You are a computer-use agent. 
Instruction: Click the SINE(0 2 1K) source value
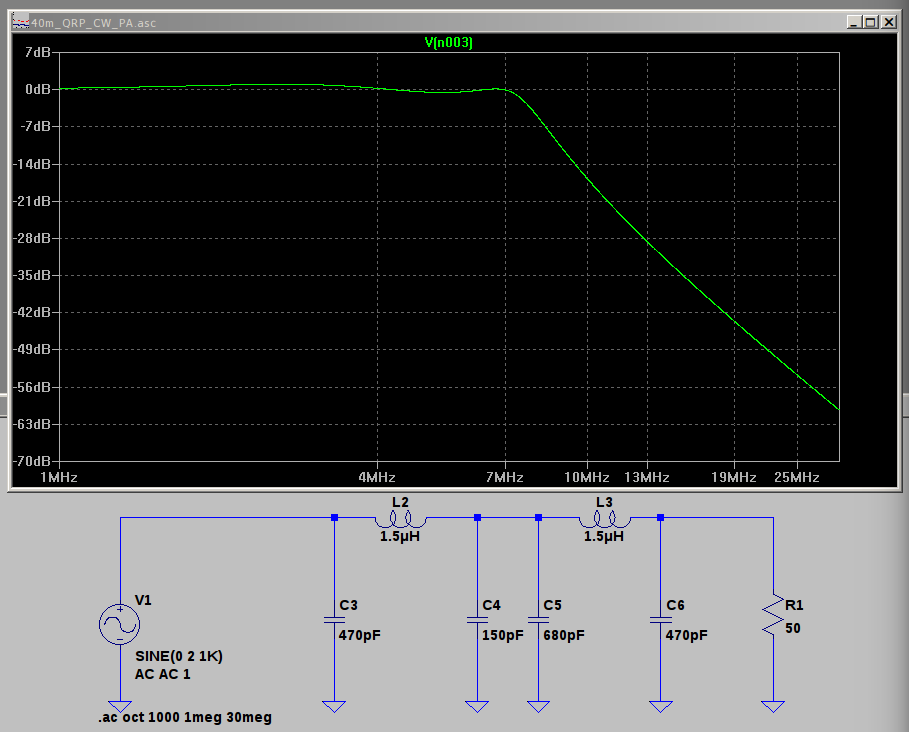point(178,658)
